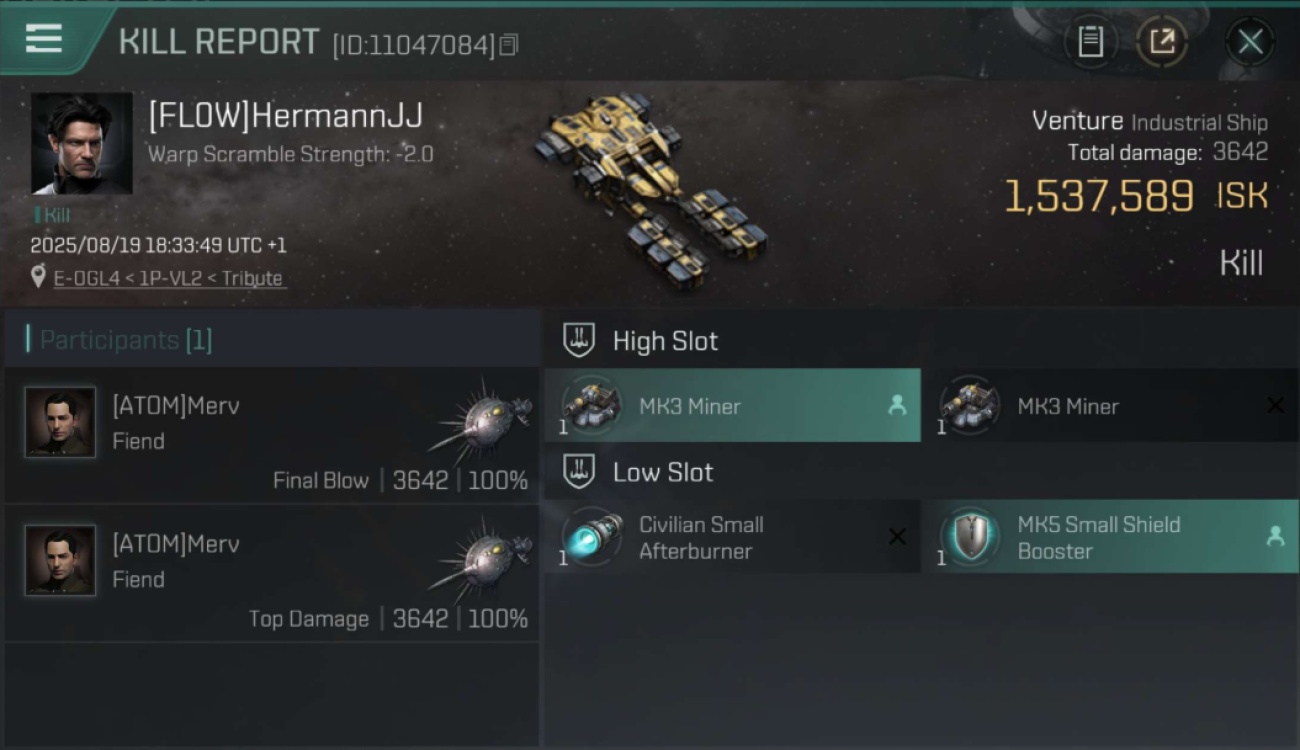
Task: Open Merv's Top Damage entry
Action: coord(272,573)
